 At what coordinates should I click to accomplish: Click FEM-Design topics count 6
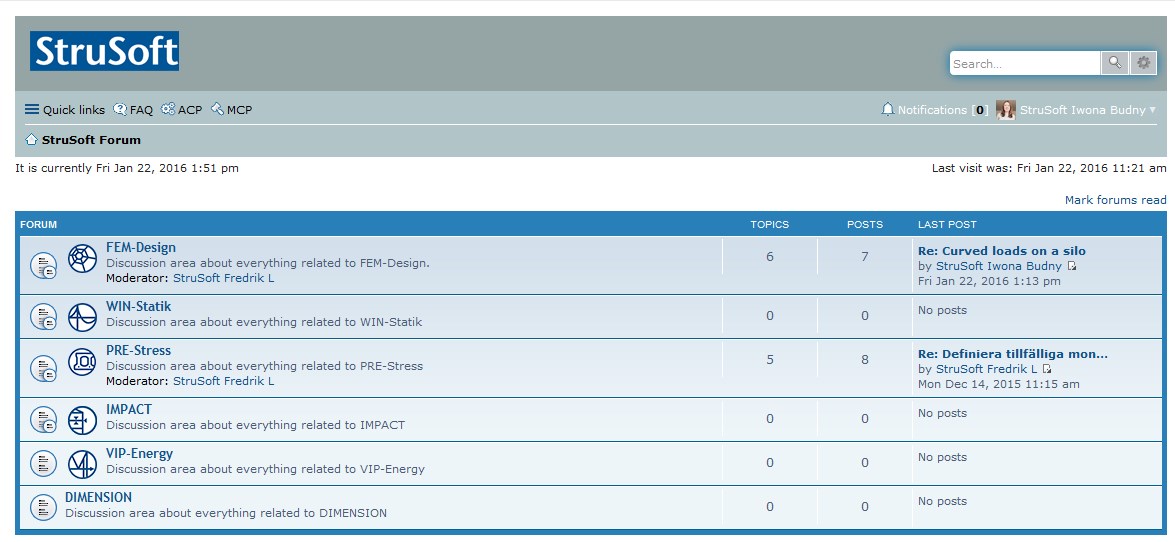coord(770,256)
